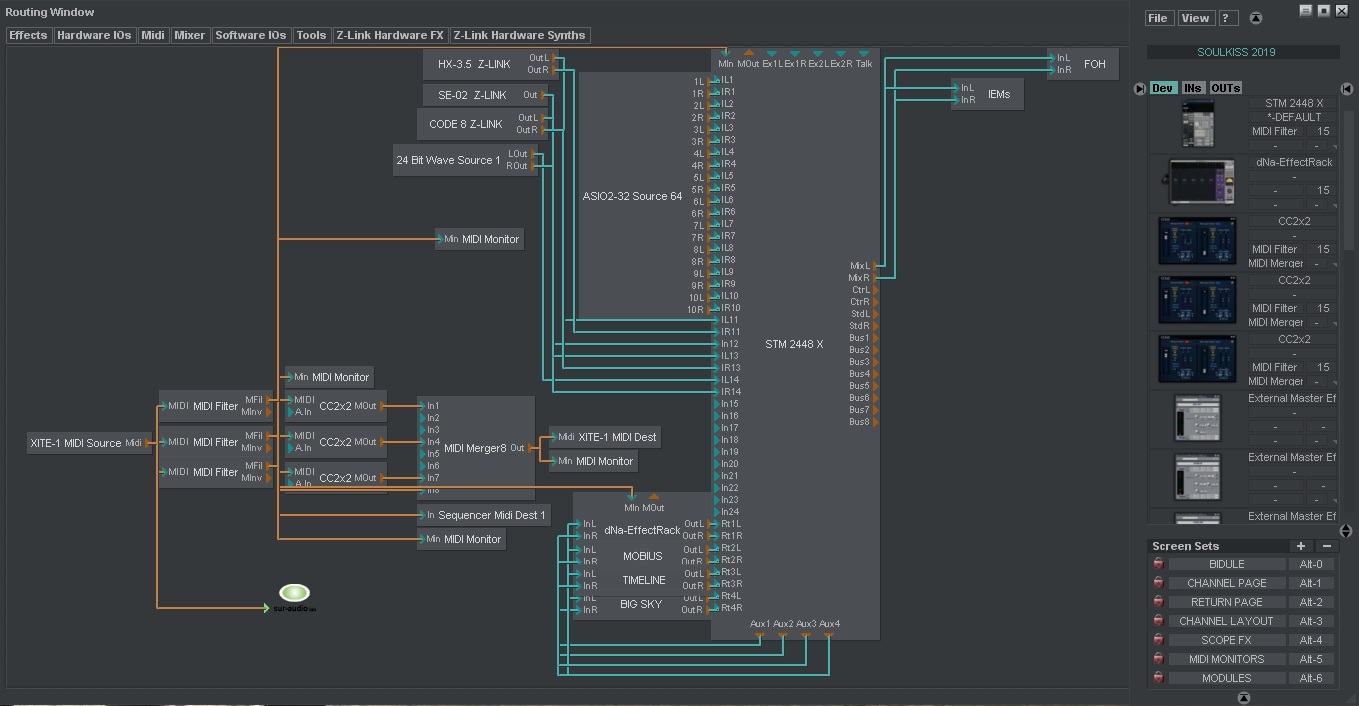Click the MixL output port on STM 2448 X
This screenshot has width=1359, height=706.
click(x=876, y=266)
